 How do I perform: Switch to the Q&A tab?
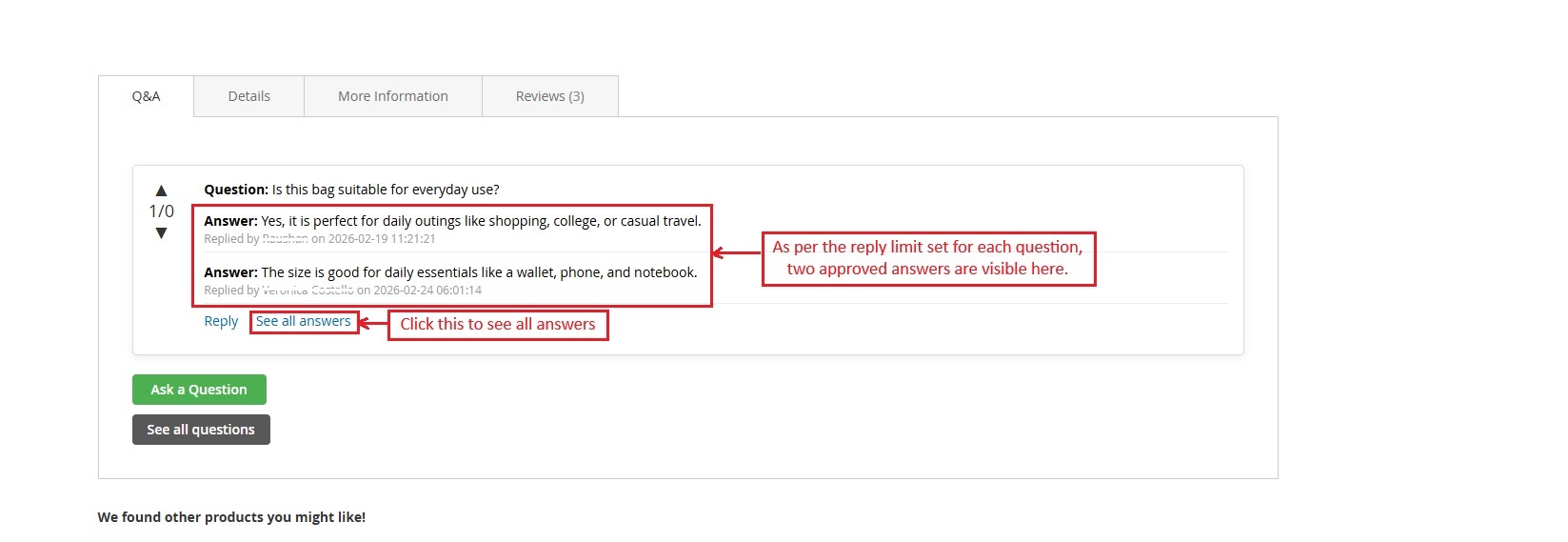146,96
